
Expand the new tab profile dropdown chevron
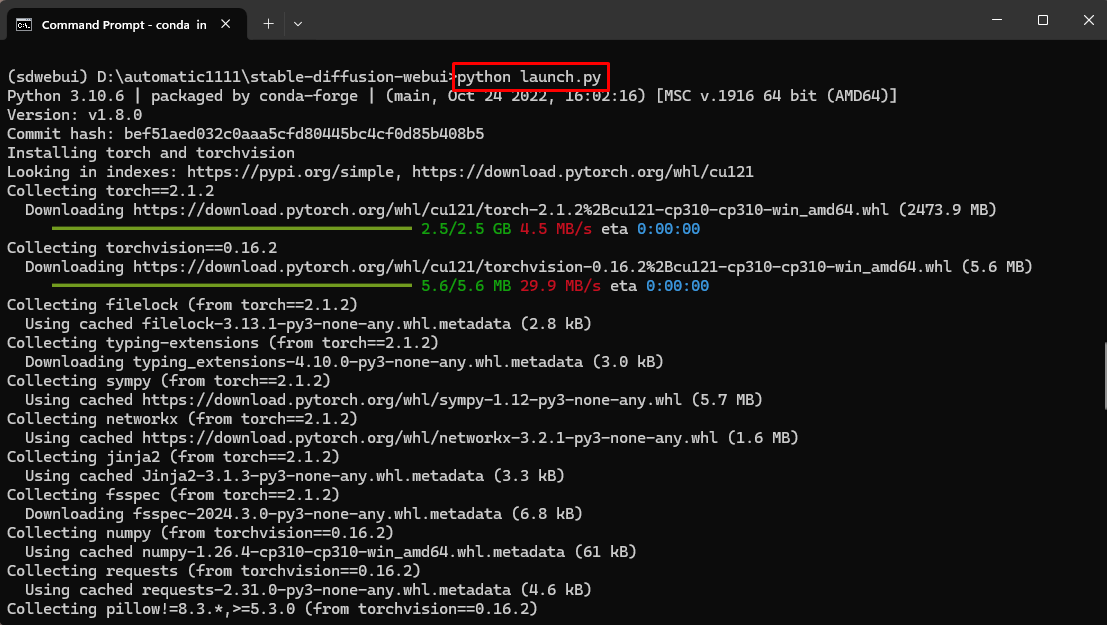[298, 23]
